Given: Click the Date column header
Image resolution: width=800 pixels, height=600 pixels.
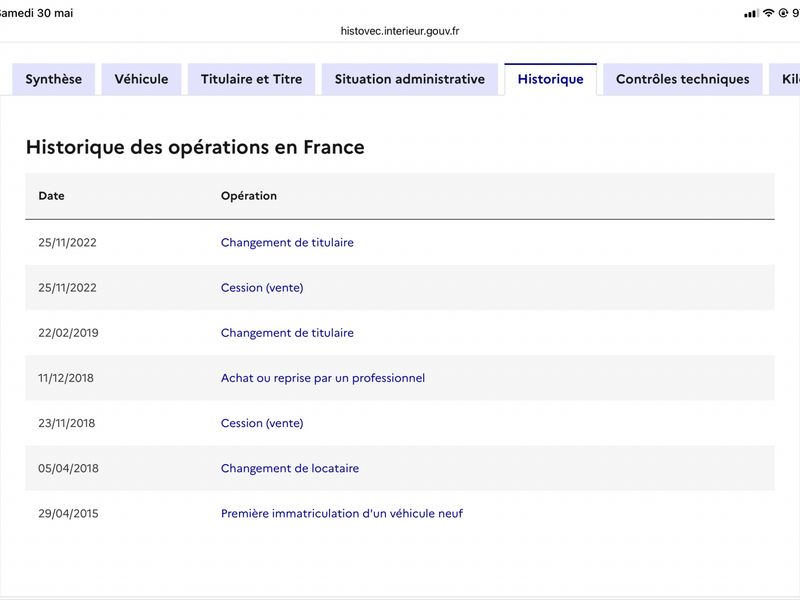Looking at the screenshot, I should (52, 196).
